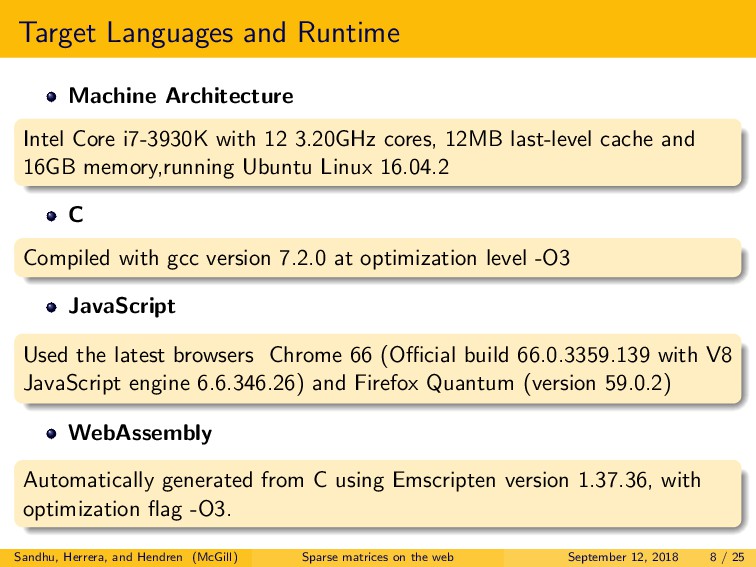The height and width of the screenshot is (567, 756).
Task: Click footer date 'September 12, 2018'
Action: tap(623, 557)
